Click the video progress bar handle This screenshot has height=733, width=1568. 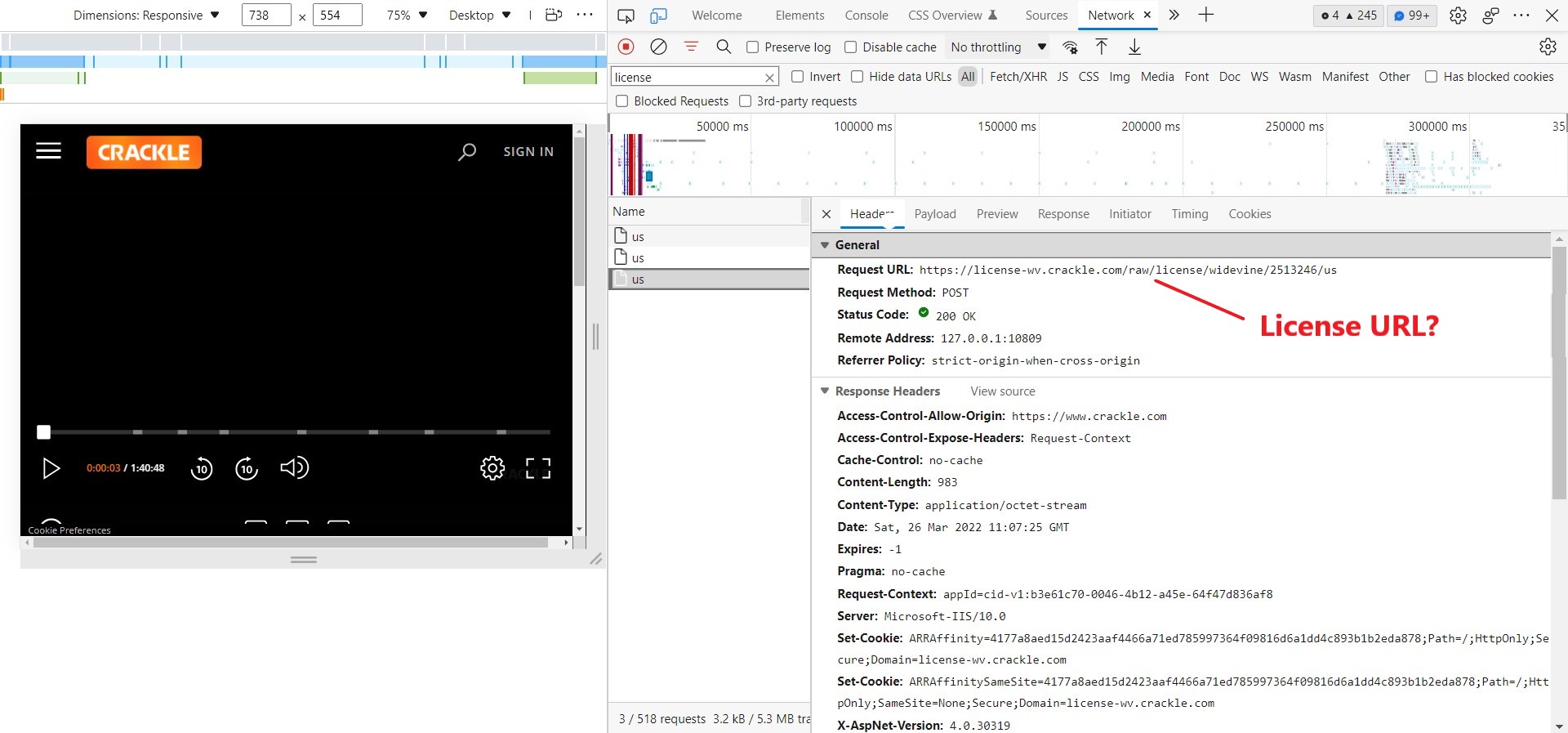[x=44, y=431]
